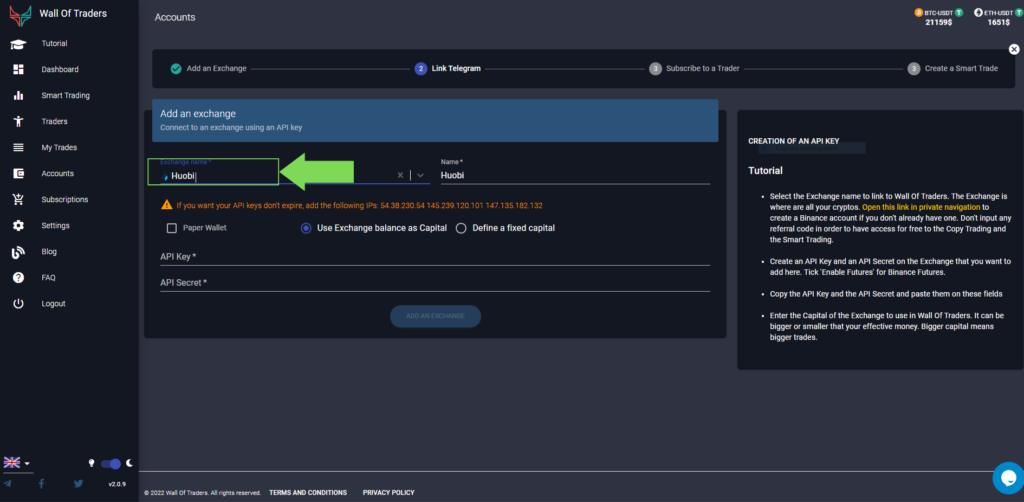Expand the Exchange name dropdown arrow
This screenshot has height=502, width=1024.
(421, 176)
